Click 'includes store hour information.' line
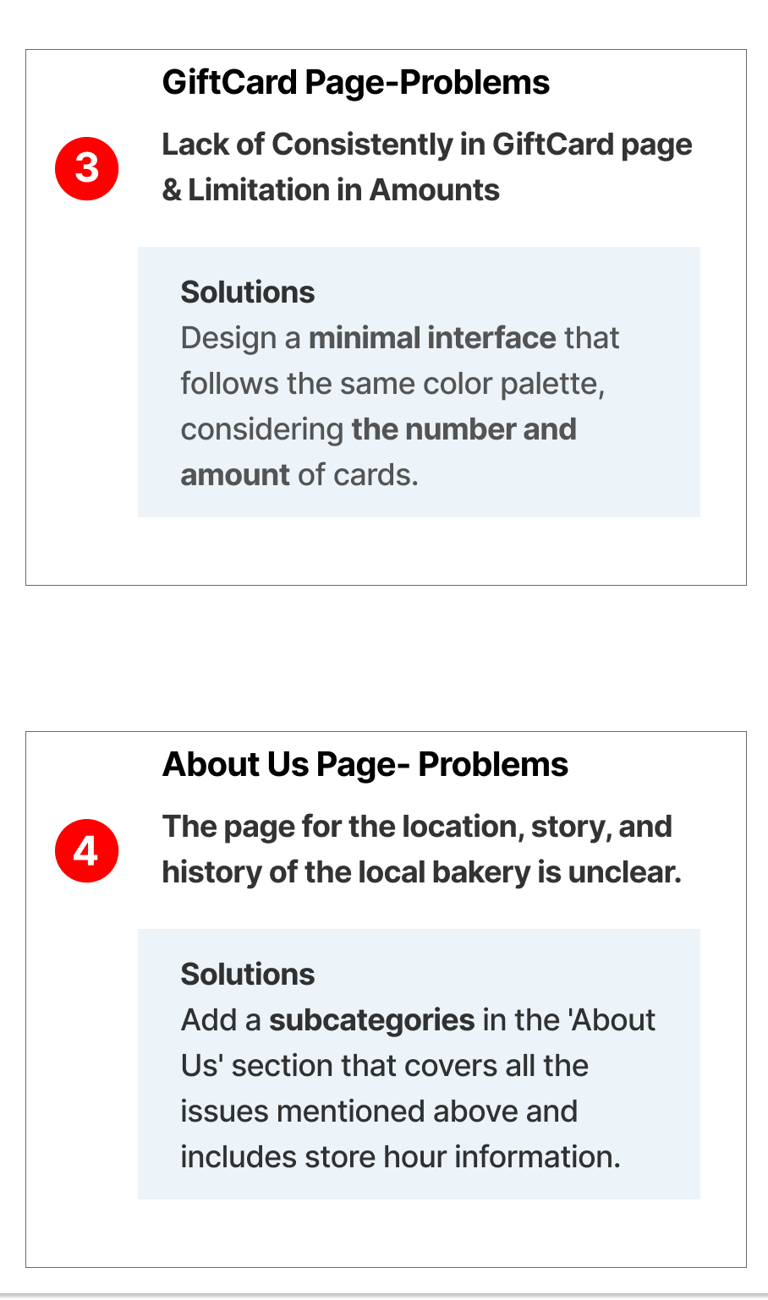 coord(400,1157)
